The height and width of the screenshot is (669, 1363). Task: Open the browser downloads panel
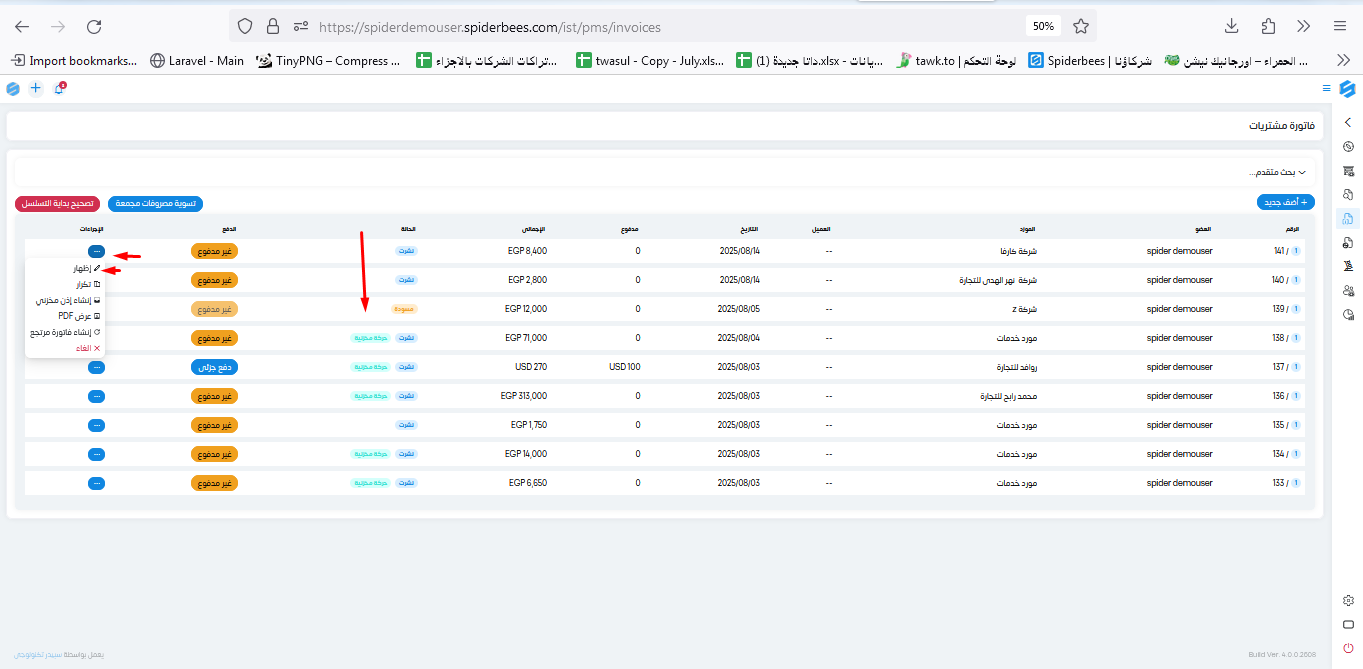pos(1232,26)
